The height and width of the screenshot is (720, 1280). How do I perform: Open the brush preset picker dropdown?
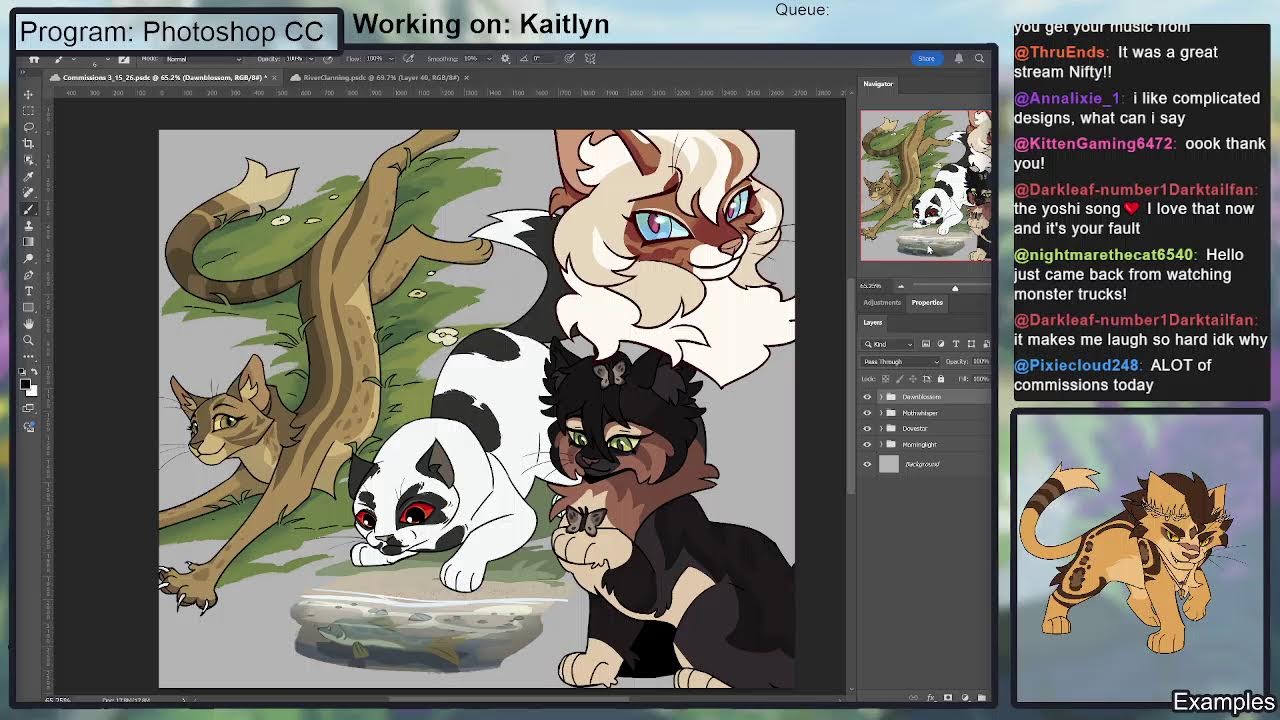point(107,58)
